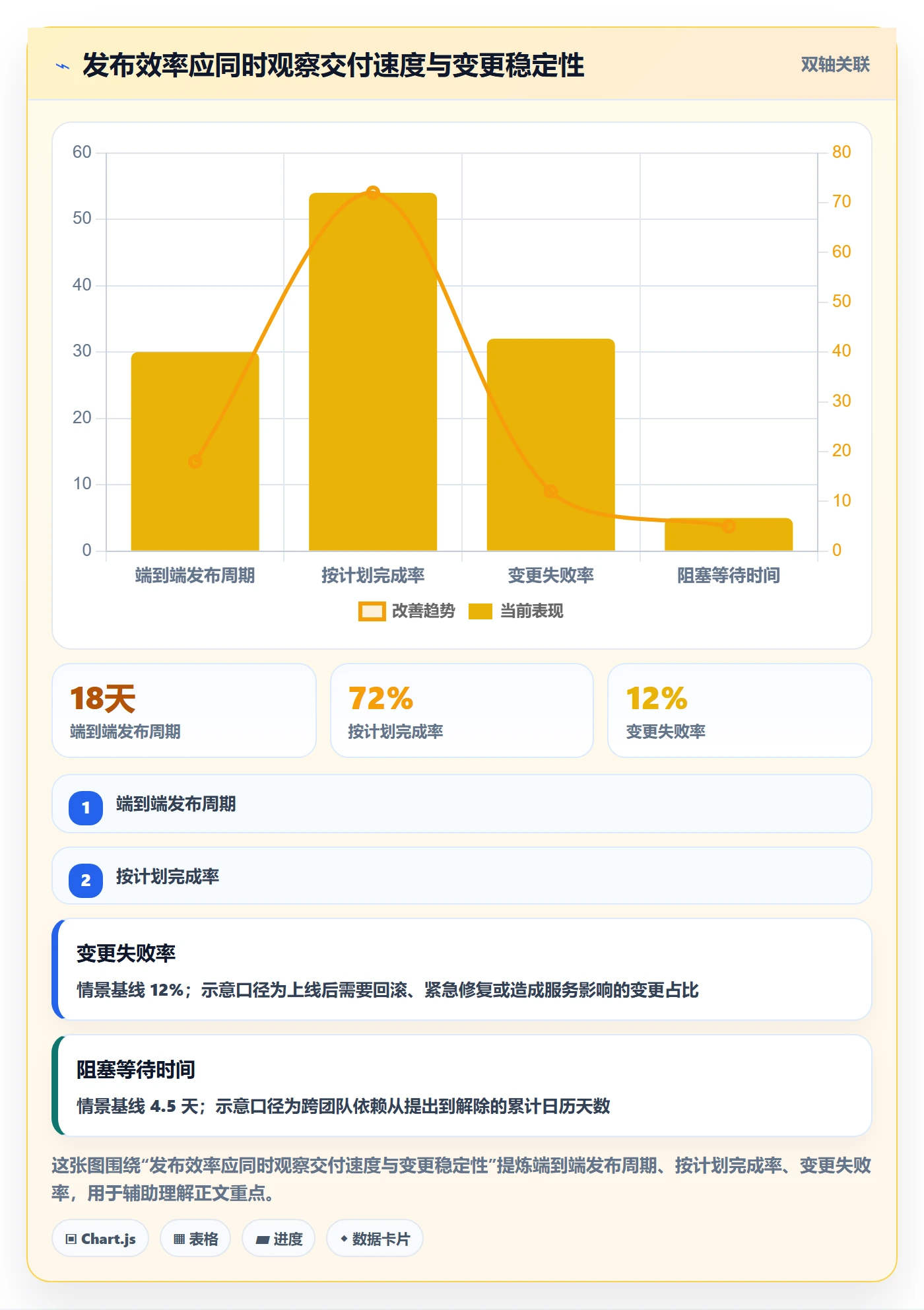Image resolution: width=924 pixels, height=1310 pixels.
Task: Click the 数据卡片 tag chip
Action: coord(375,1238)
